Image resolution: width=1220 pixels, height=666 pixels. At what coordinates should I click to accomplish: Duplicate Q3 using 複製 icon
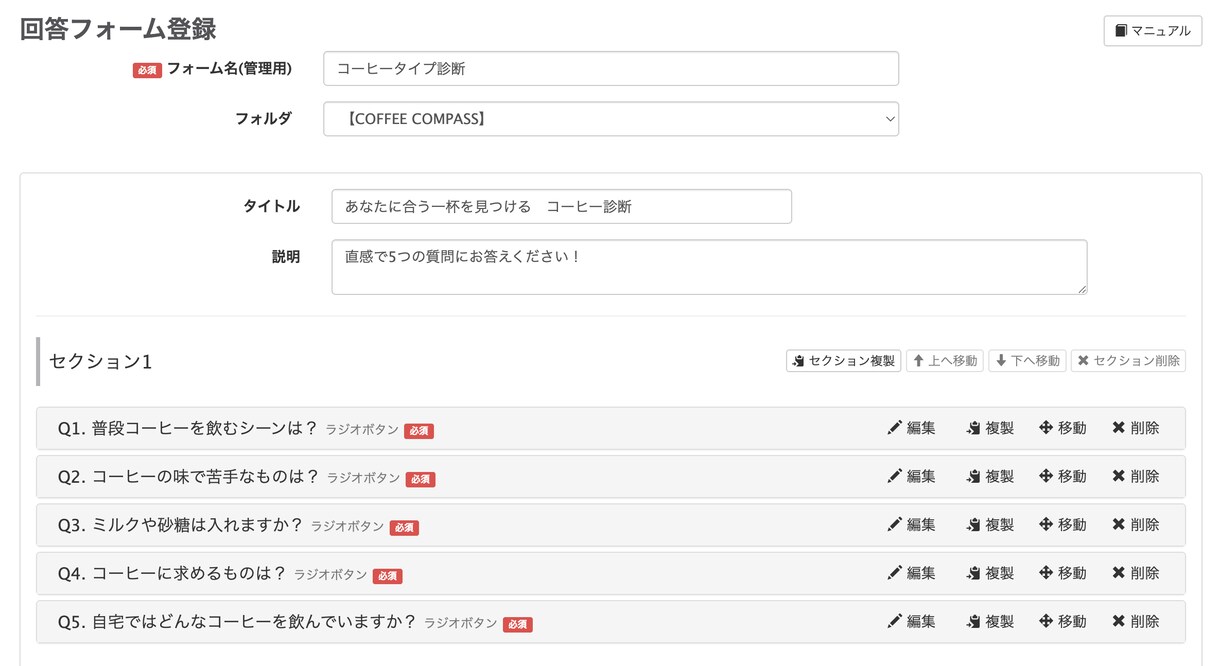tap(990, 524)
